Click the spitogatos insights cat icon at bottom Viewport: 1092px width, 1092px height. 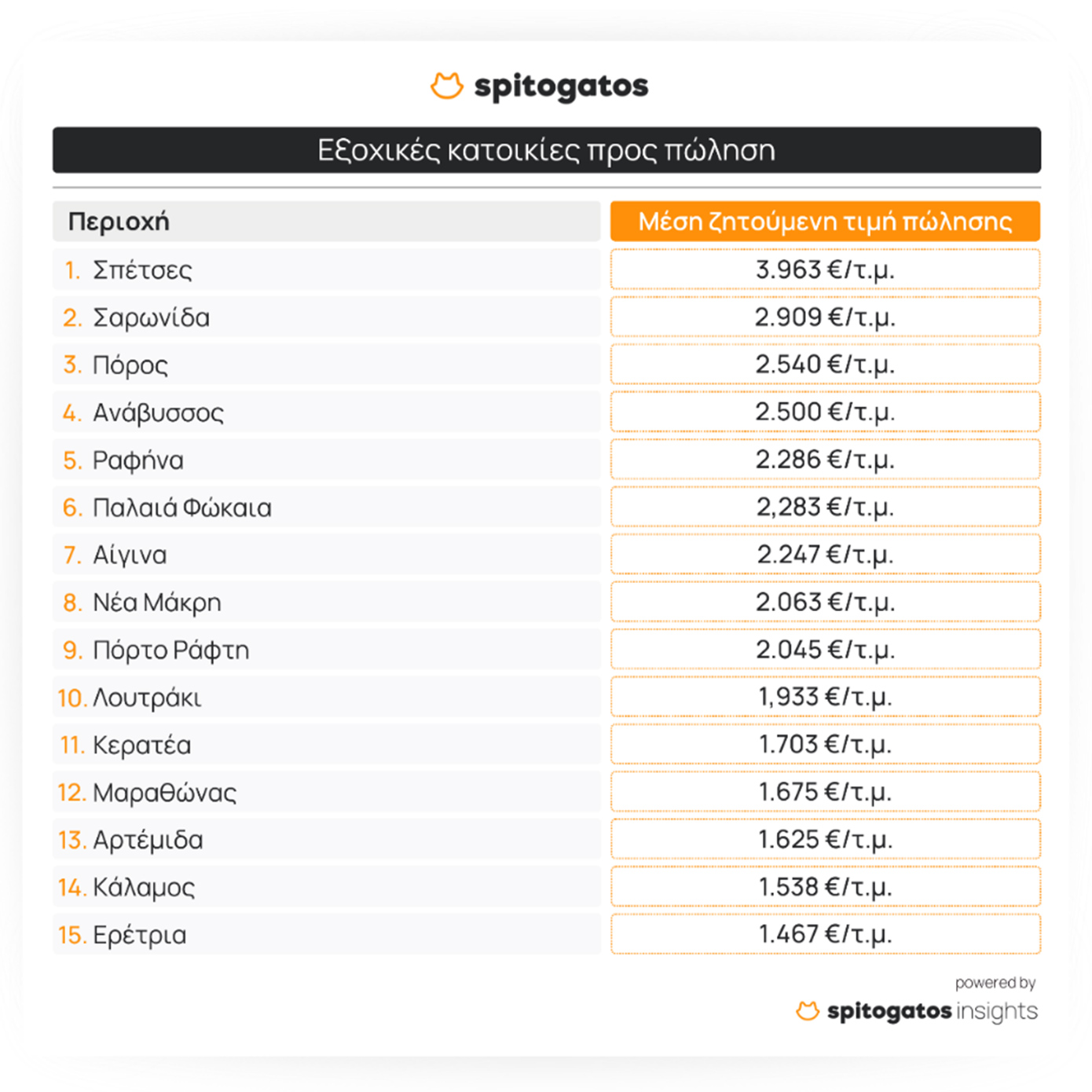coord(807,1011)
